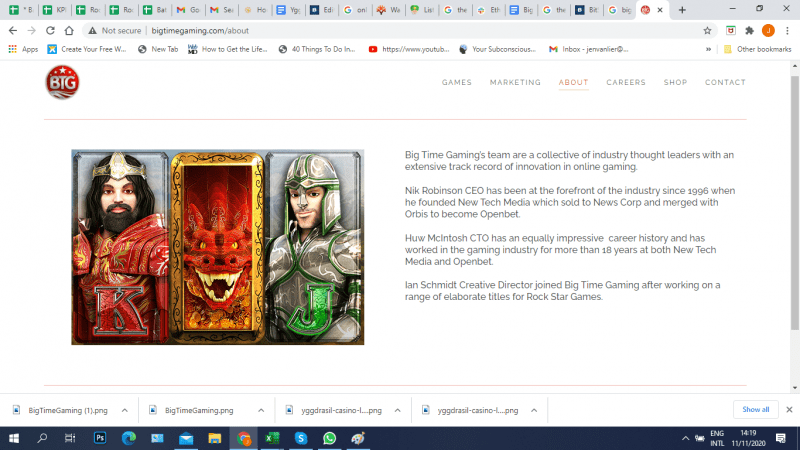Click the Big Time Gaming logo

[x=62, y=82]
